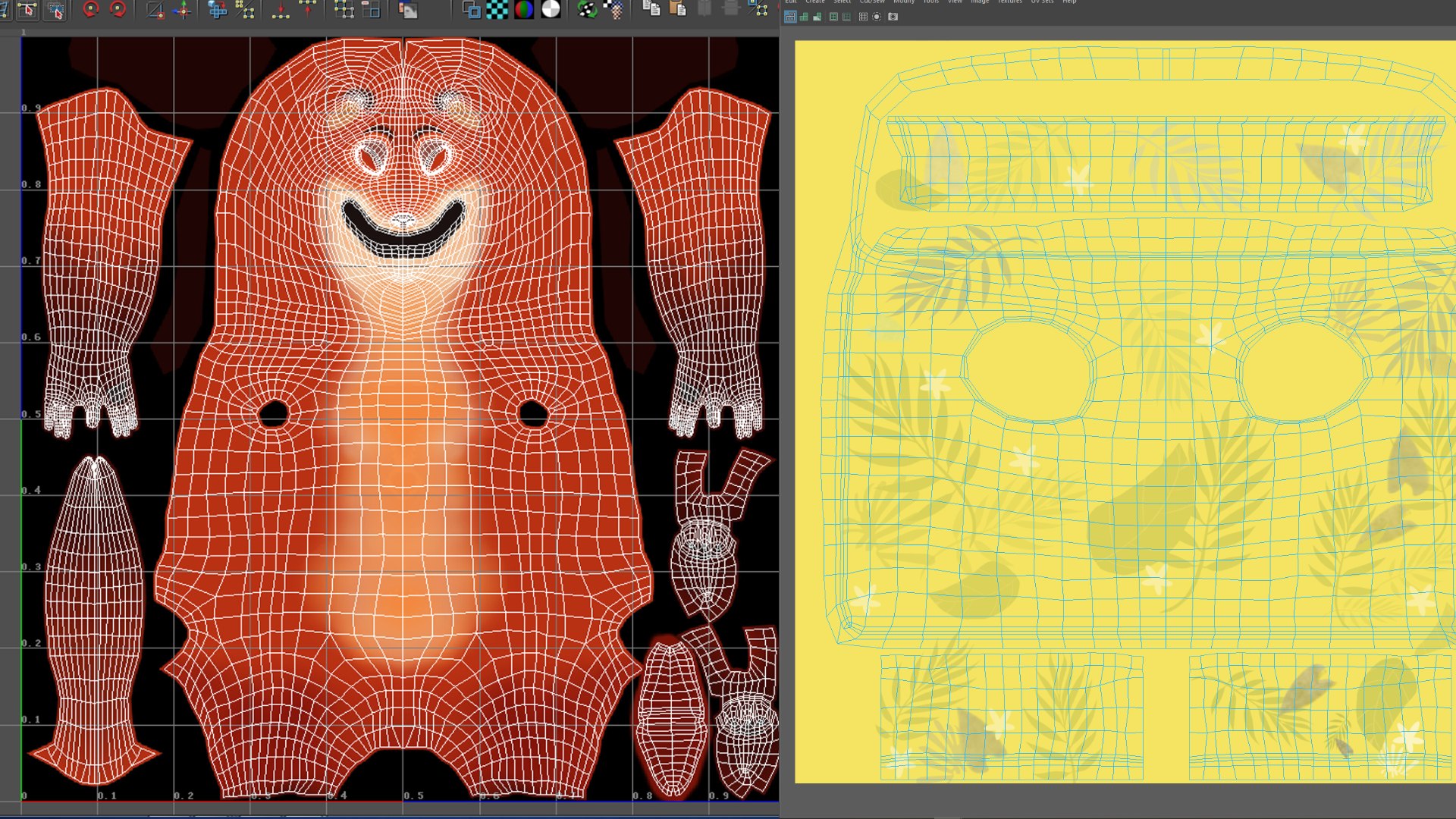
Task: Click the copy UVs icon
Action: point(651,9)
